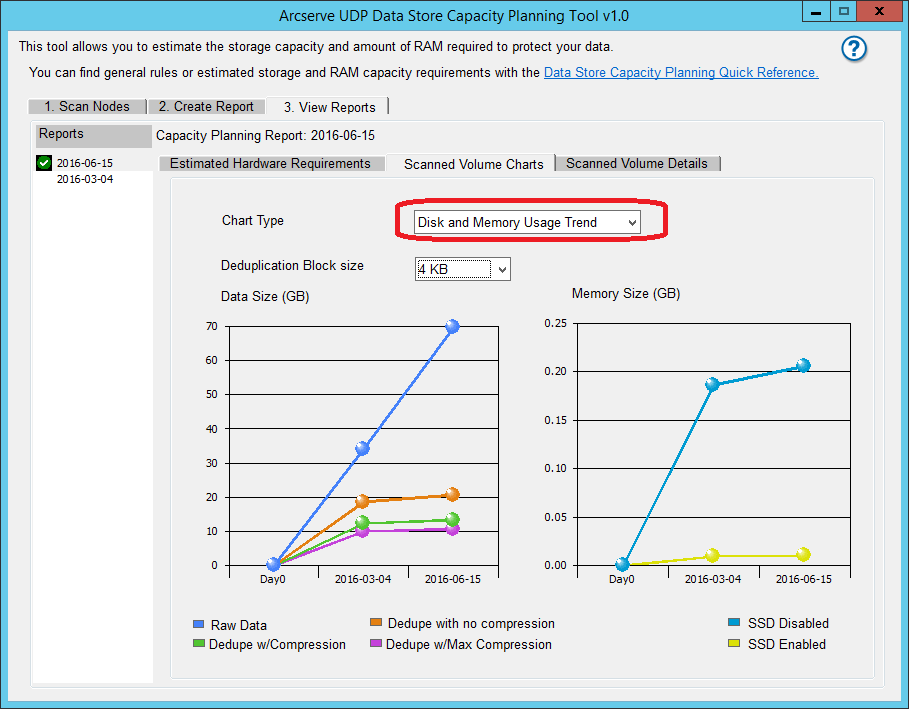
Task: Open the Chart Type dropdown
Action: 528,222
